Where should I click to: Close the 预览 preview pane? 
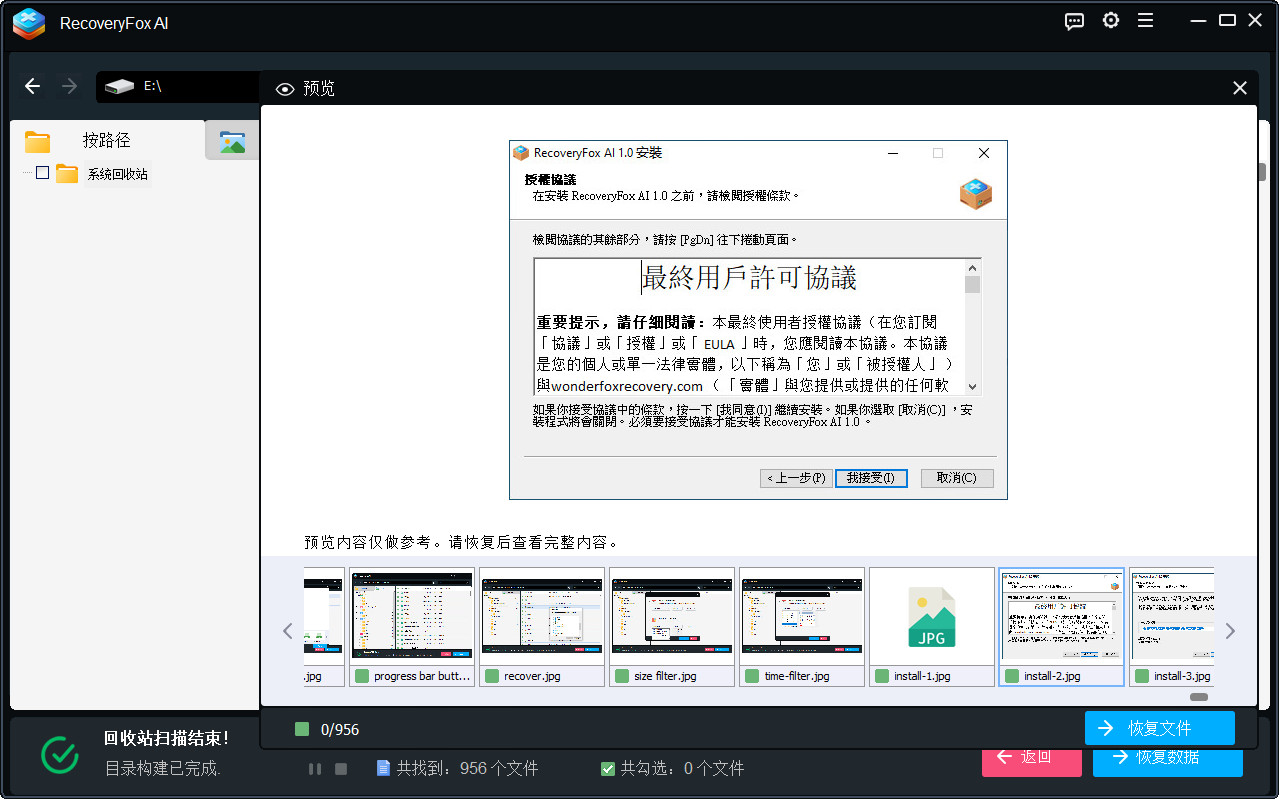pos(1239,87)
